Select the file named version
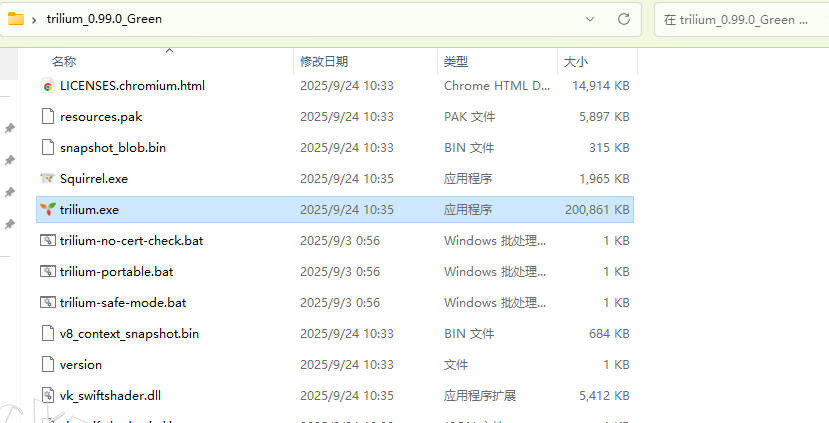The width and height of the screenshot is (829, 423). [80, 365]
